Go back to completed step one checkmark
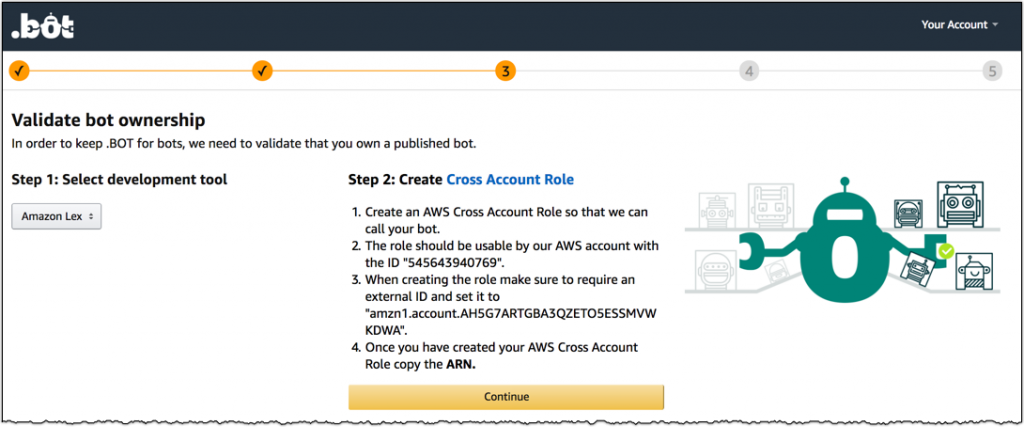 [19, 71]
